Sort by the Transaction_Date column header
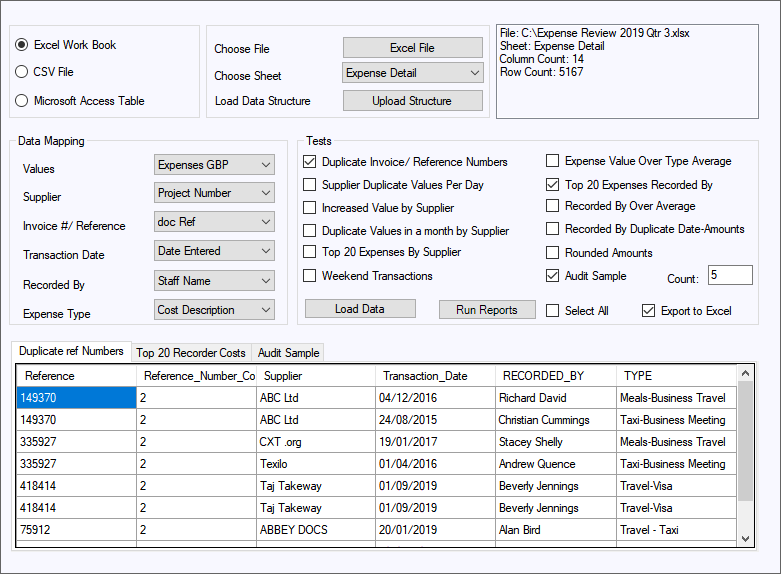The width and height of the screenshot is (781, 574). (x=435, y=376)
